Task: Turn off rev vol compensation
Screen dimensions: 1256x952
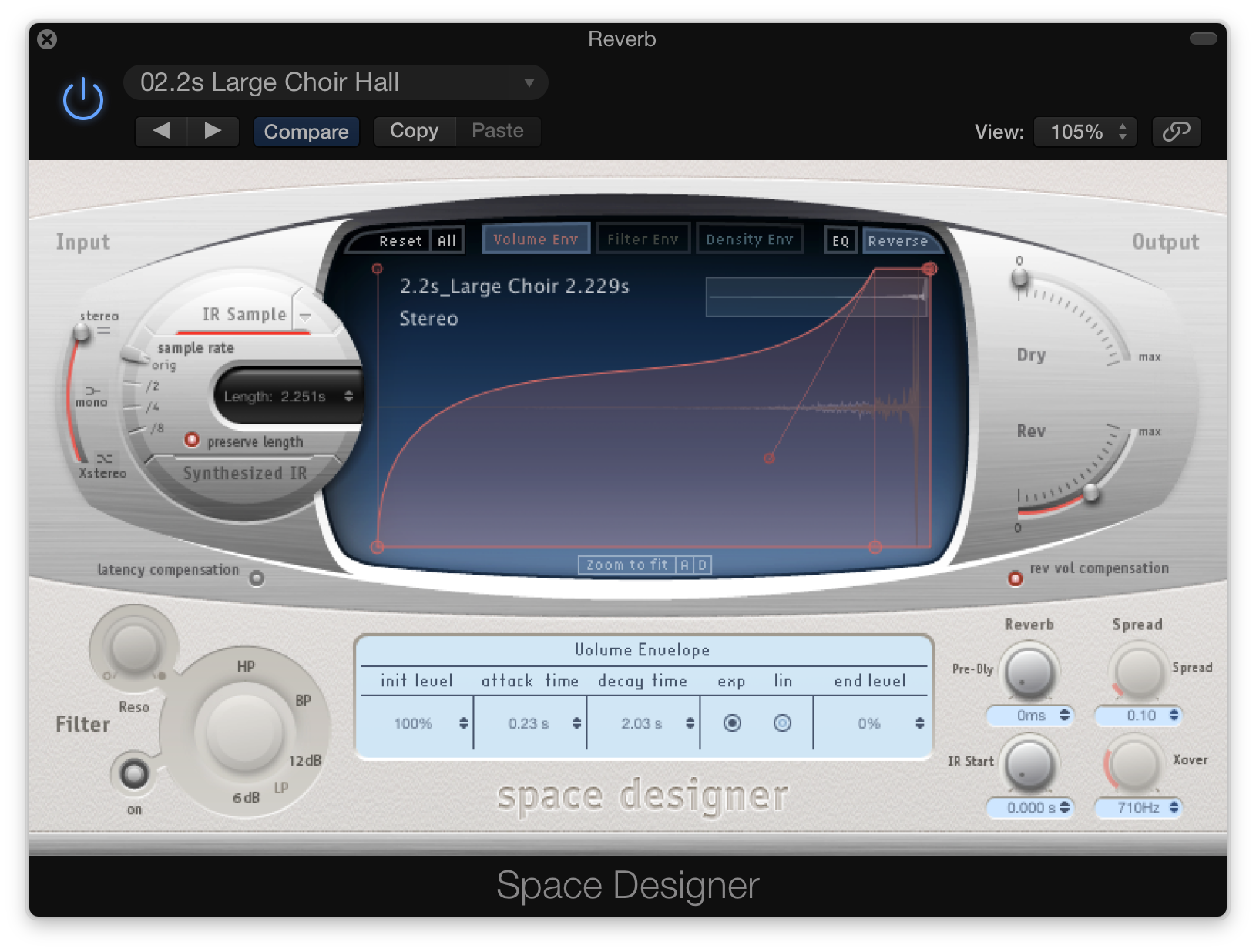Action: pyautogui.click(x=1015, y=578)
